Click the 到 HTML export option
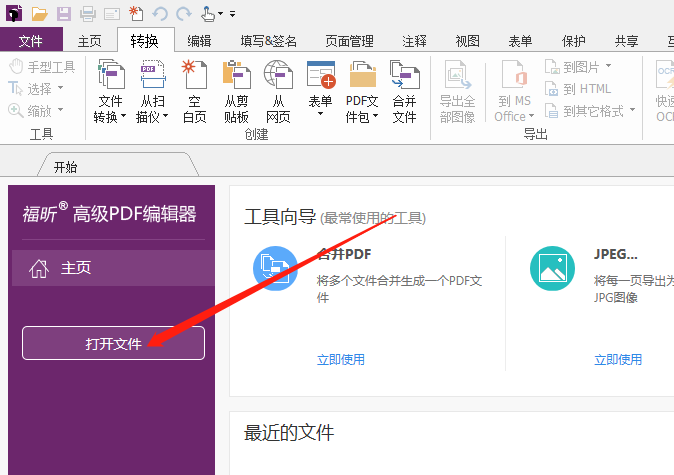This screenshot has height=475, width=674. tap(578, 89)
